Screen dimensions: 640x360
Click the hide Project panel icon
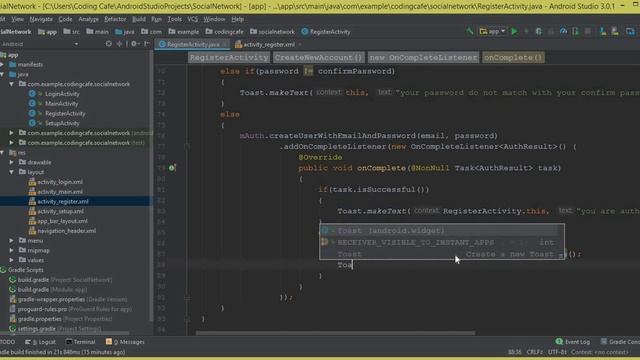(147, 44)
